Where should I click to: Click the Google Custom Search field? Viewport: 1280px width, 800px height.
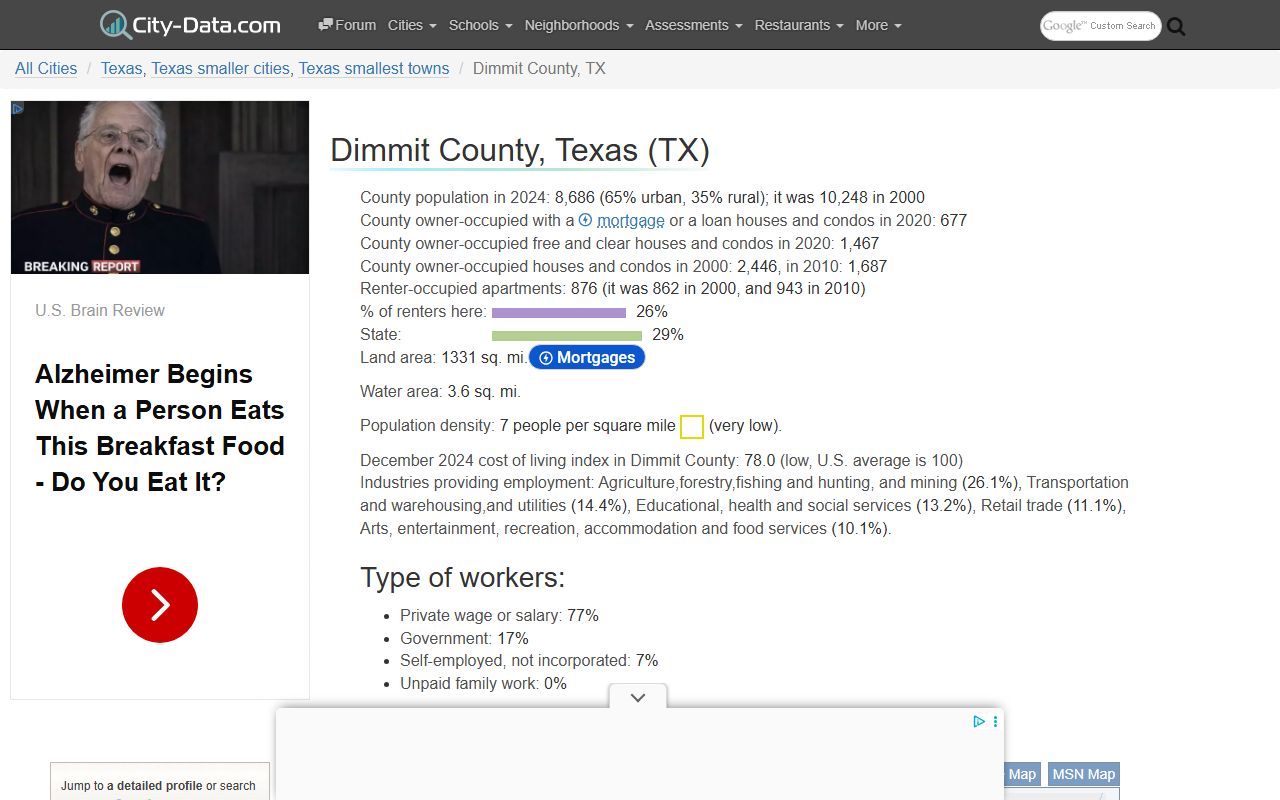coord(1100,26)
